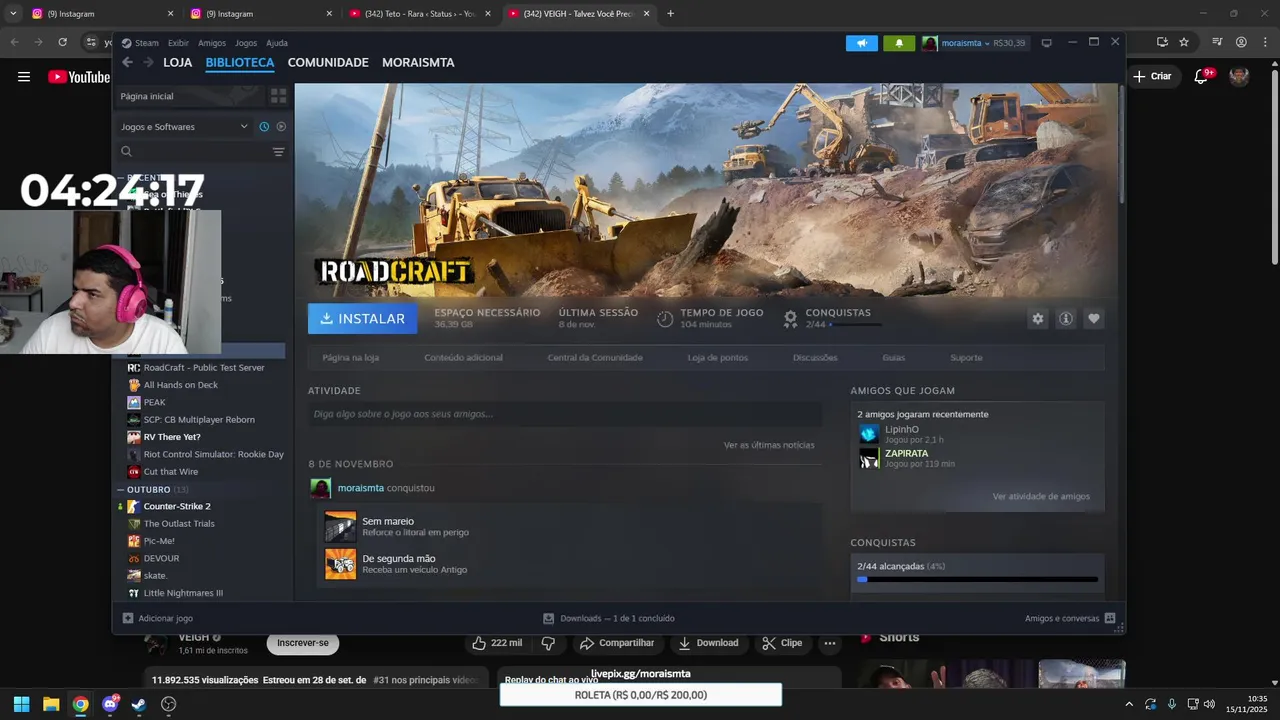The width and height of the screenshot is (1280, 720).
Task: Click YouTube Compartilhar share button
Action: pos(618,643)
